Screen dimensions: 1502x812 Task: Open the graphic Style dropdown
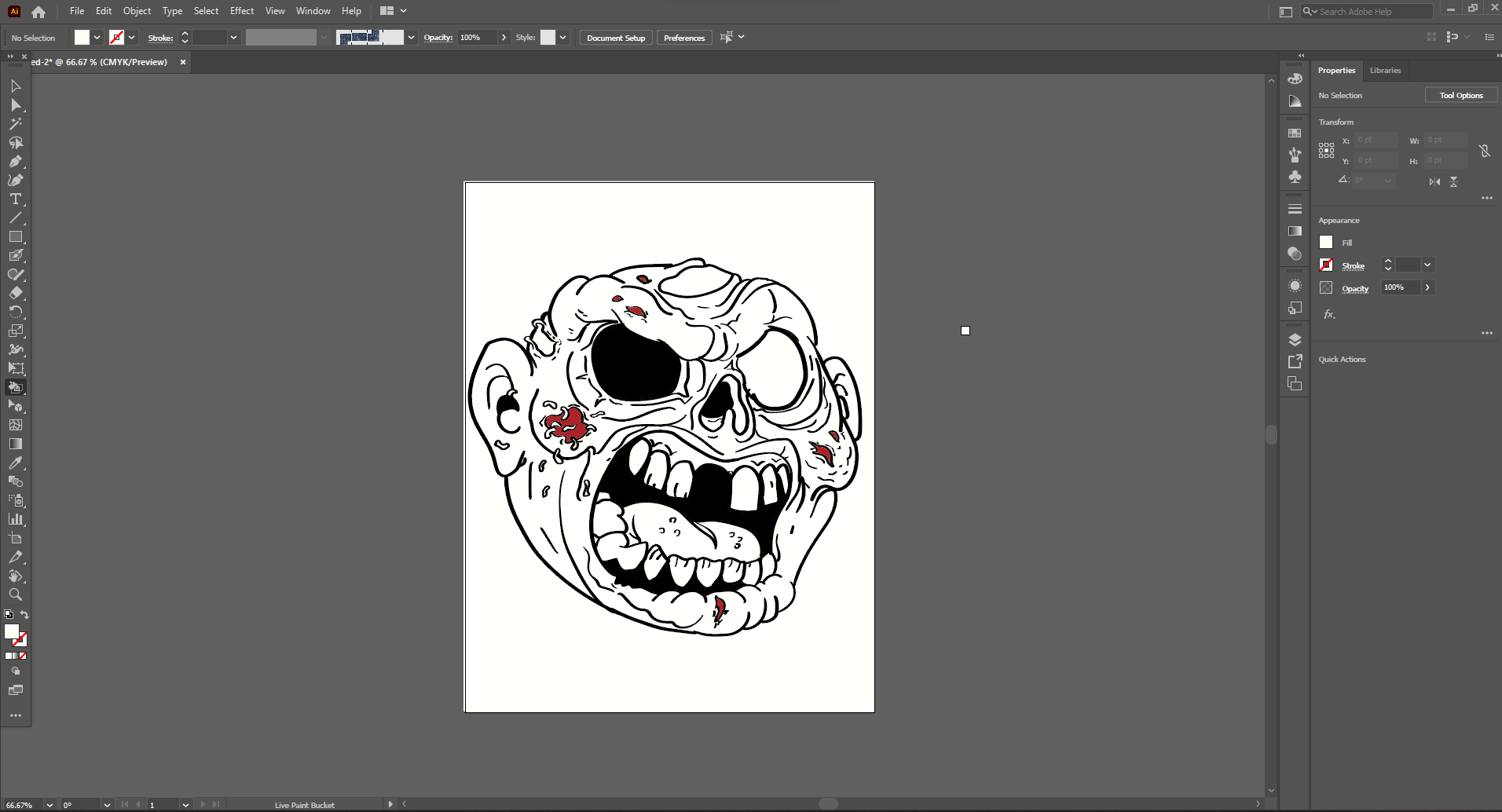(562, 38)
